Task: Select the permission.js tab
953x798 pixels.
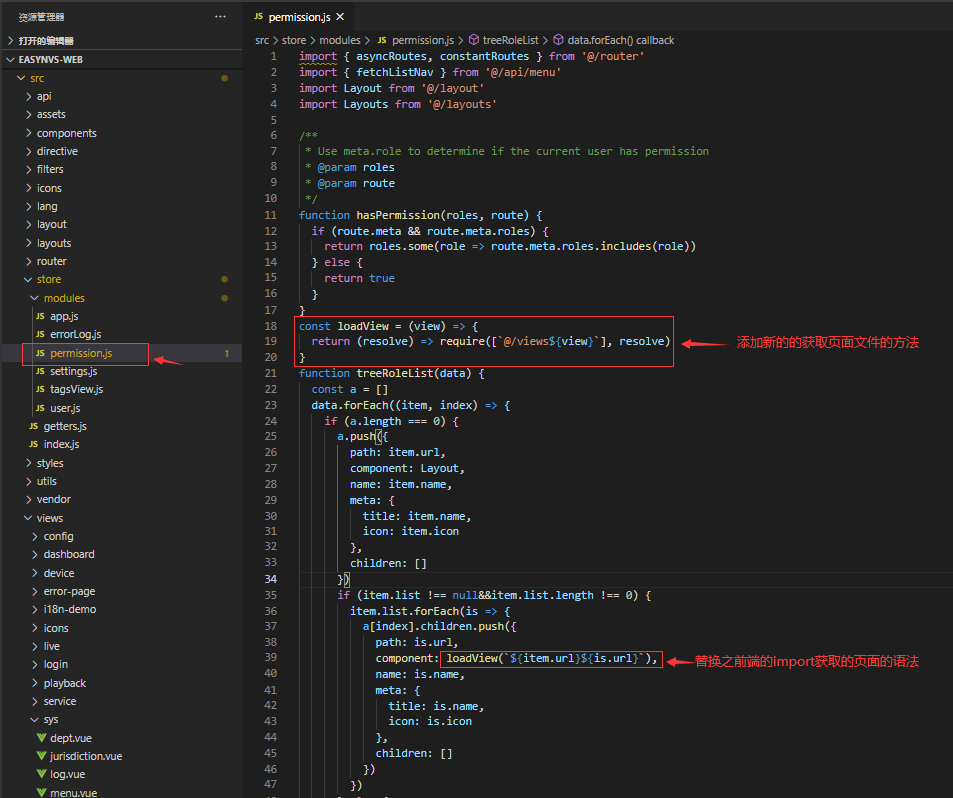Action: [x=299, y=17]
